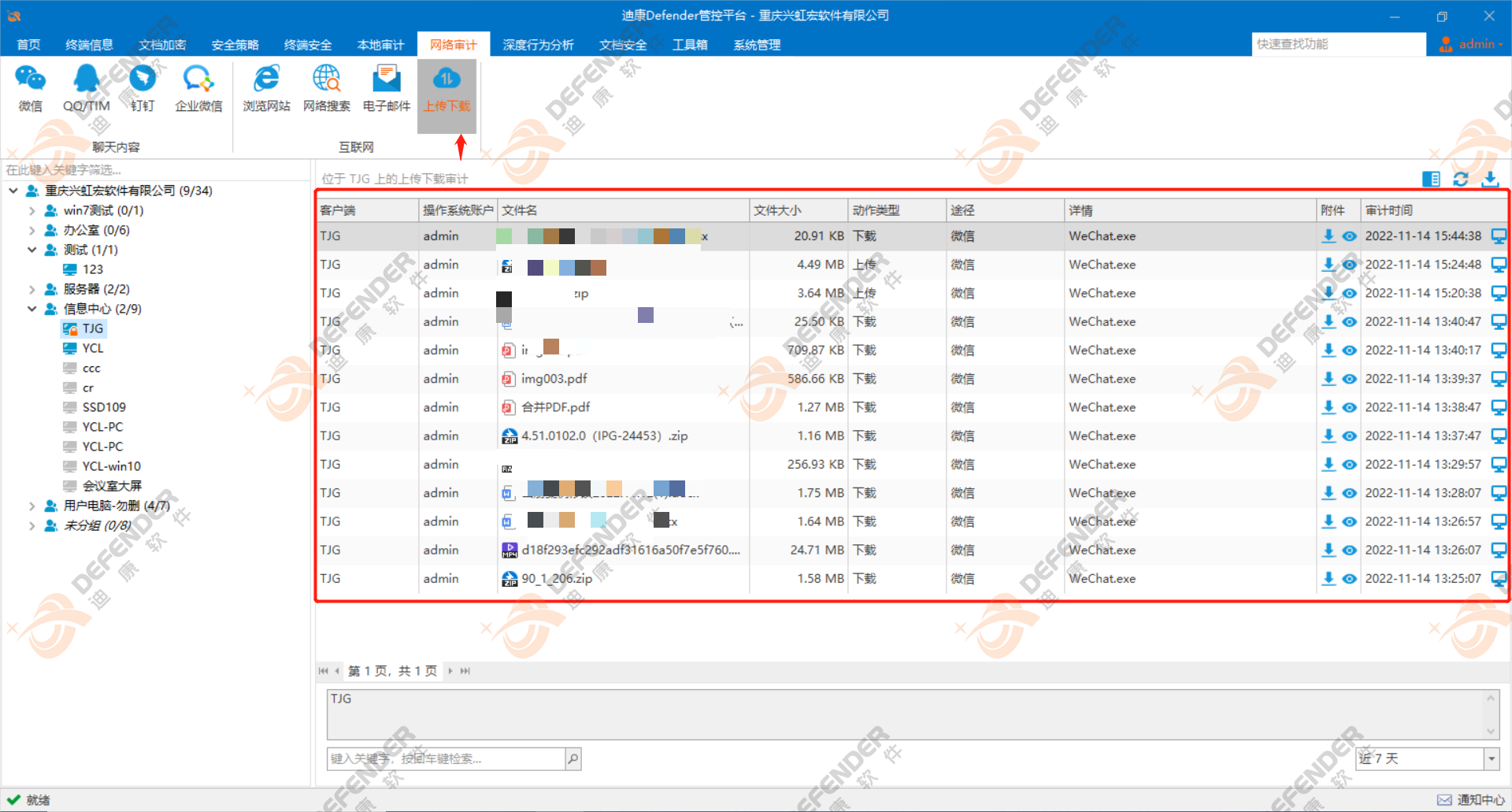Image resolution: width=1512 pixels, height=812 pixels.
Task: Switch to the 安全策略 tab
Action: [235, 45]
